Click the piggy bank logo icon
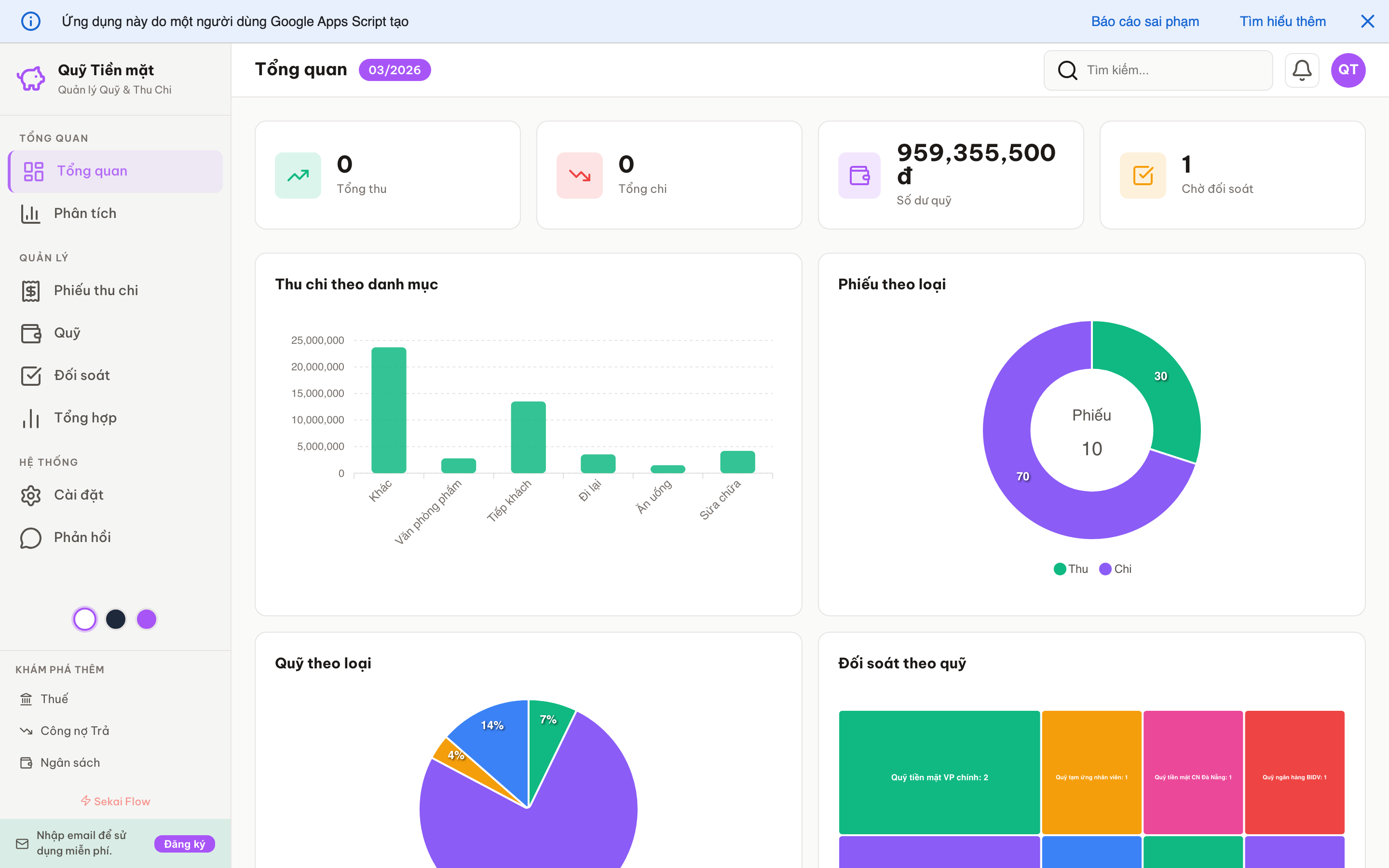The height and width of the screenshot is (868, 1389). [x=31, y=78]
